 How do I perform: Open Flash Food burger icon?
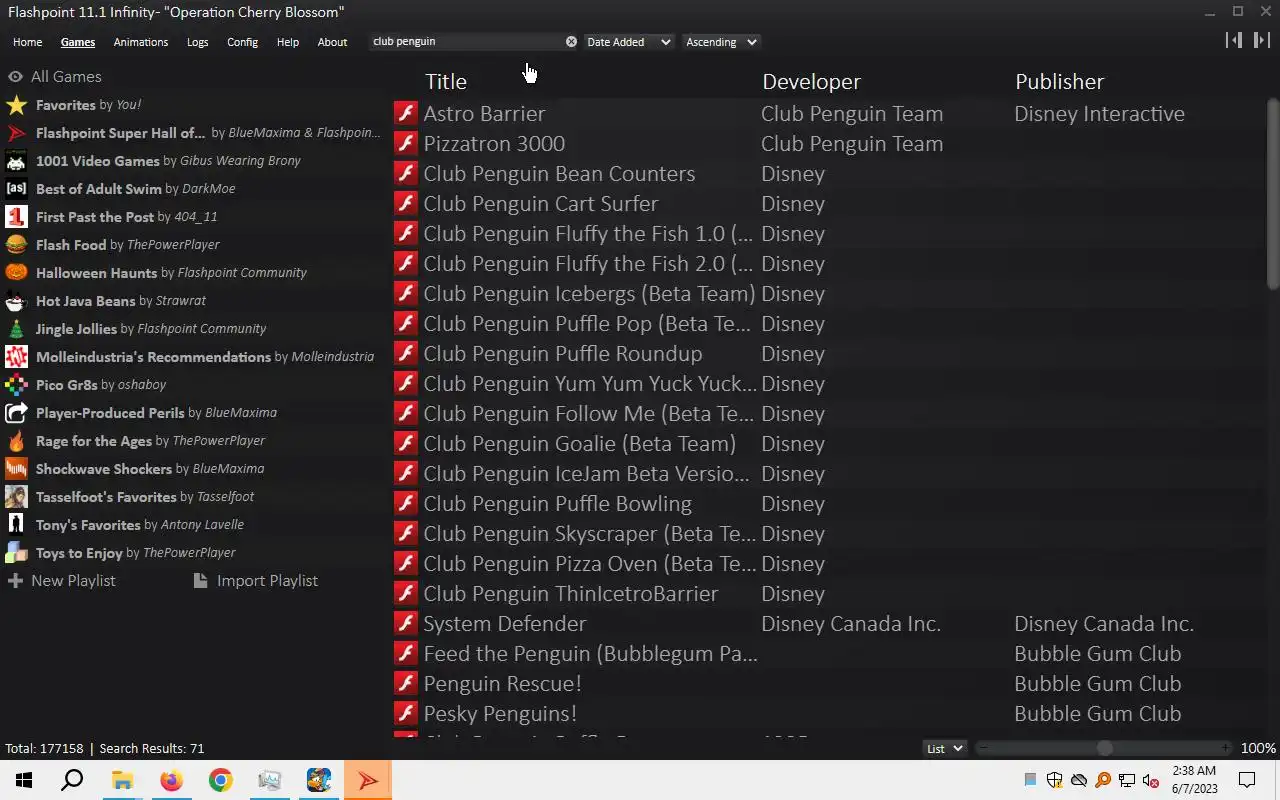click(x=16, y=245)
